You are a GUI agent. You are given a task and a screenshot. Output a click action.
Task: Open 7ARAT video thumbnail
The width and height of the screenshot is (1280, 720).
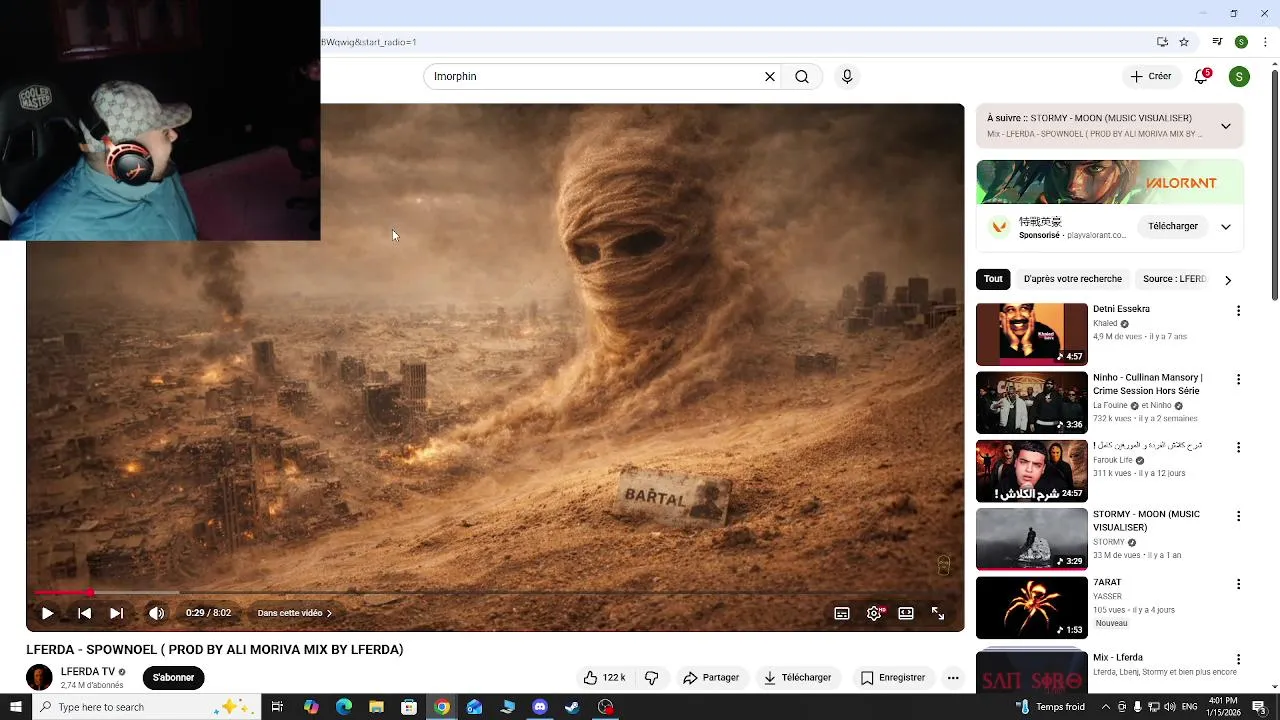(1031, 607)
